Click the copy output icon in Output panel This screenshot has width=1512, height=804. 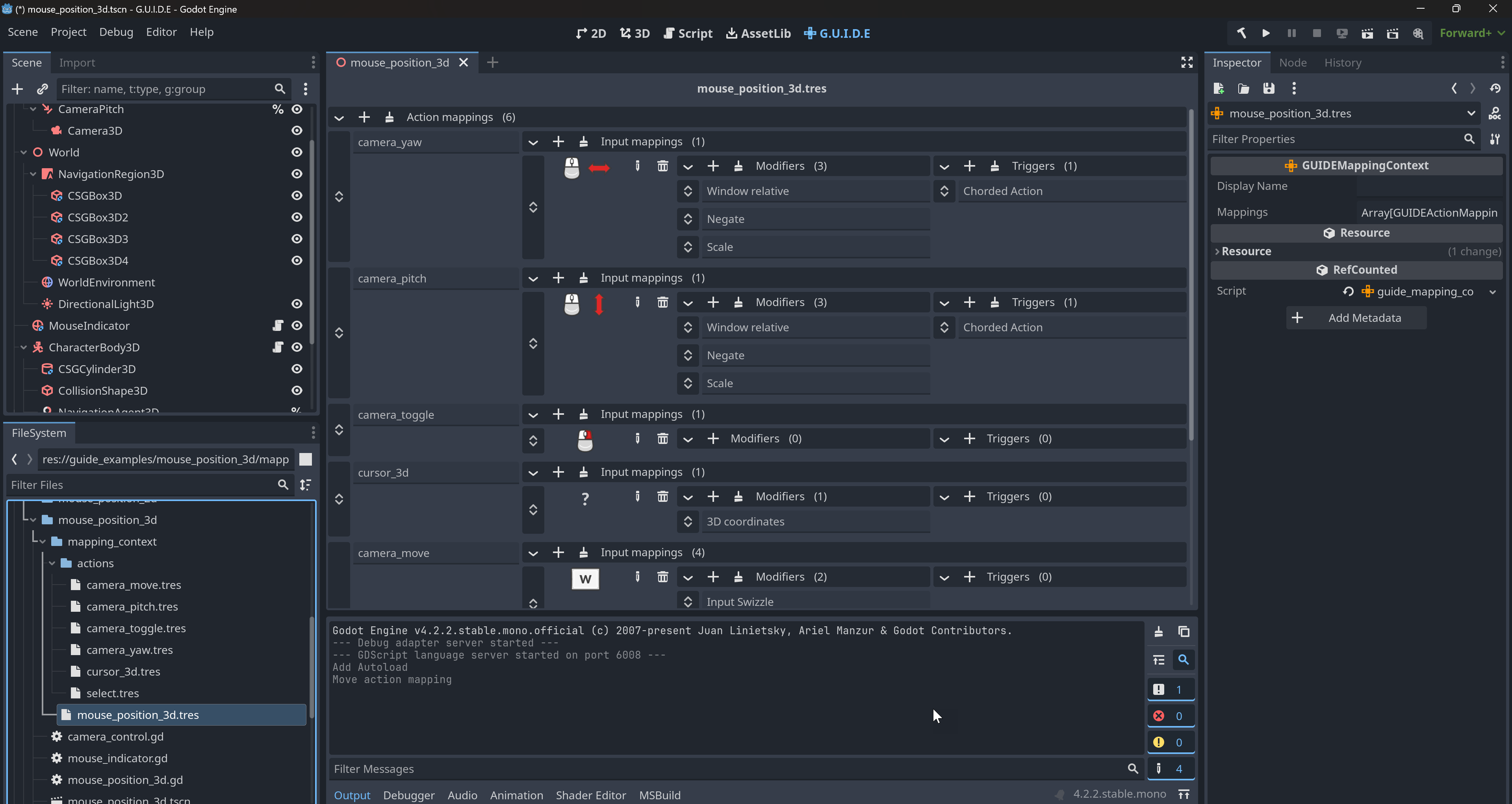click(1184, 631)
